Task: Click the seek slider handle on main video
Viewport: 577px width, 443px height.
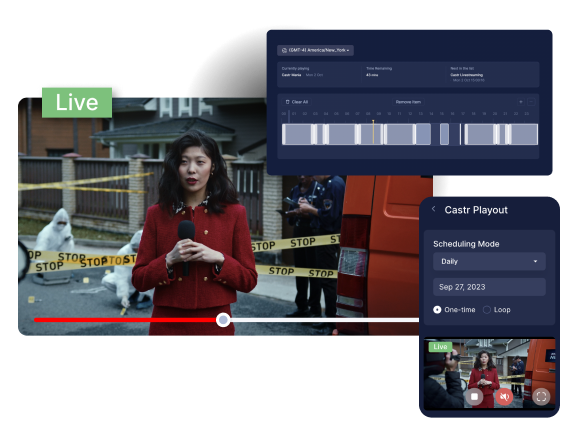Action: [223, 320]
